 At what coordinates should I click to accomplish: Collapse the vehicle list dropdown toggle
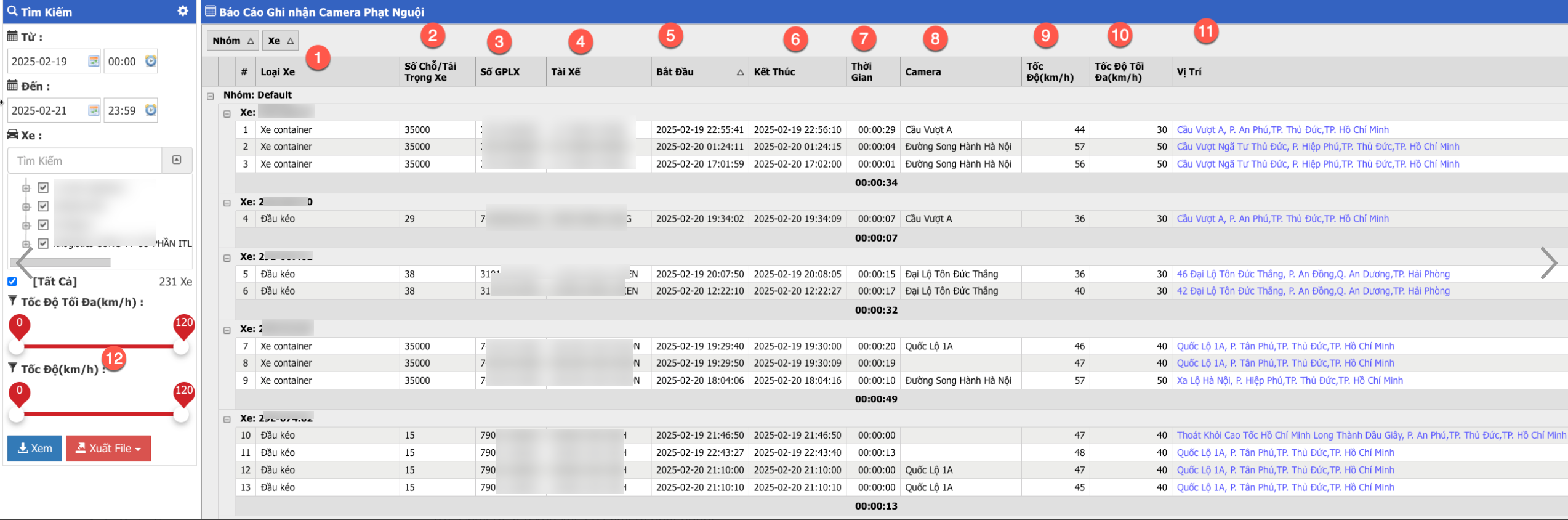[x=177, y=160]
